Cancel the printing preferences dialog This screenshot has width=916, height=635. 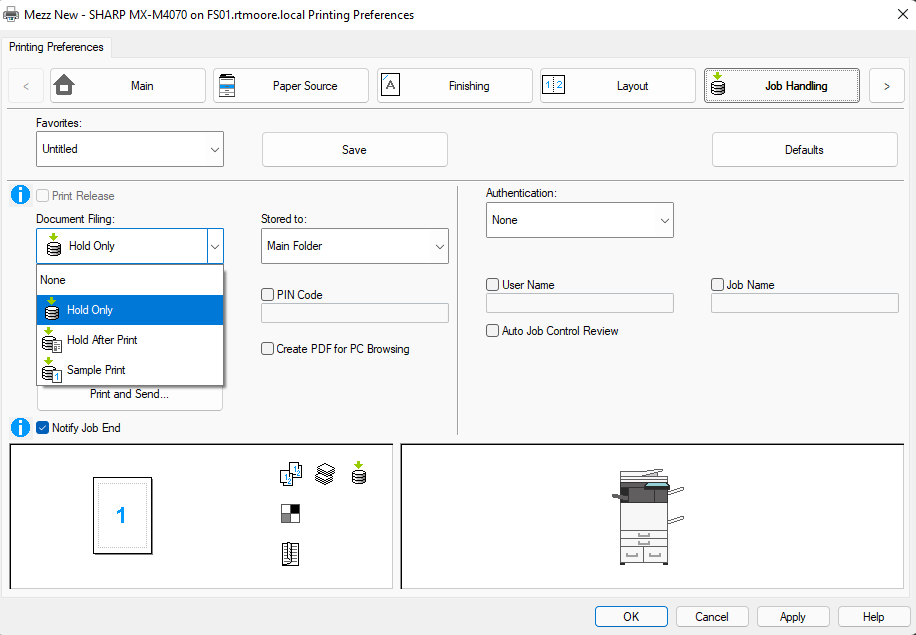point(712,617)
